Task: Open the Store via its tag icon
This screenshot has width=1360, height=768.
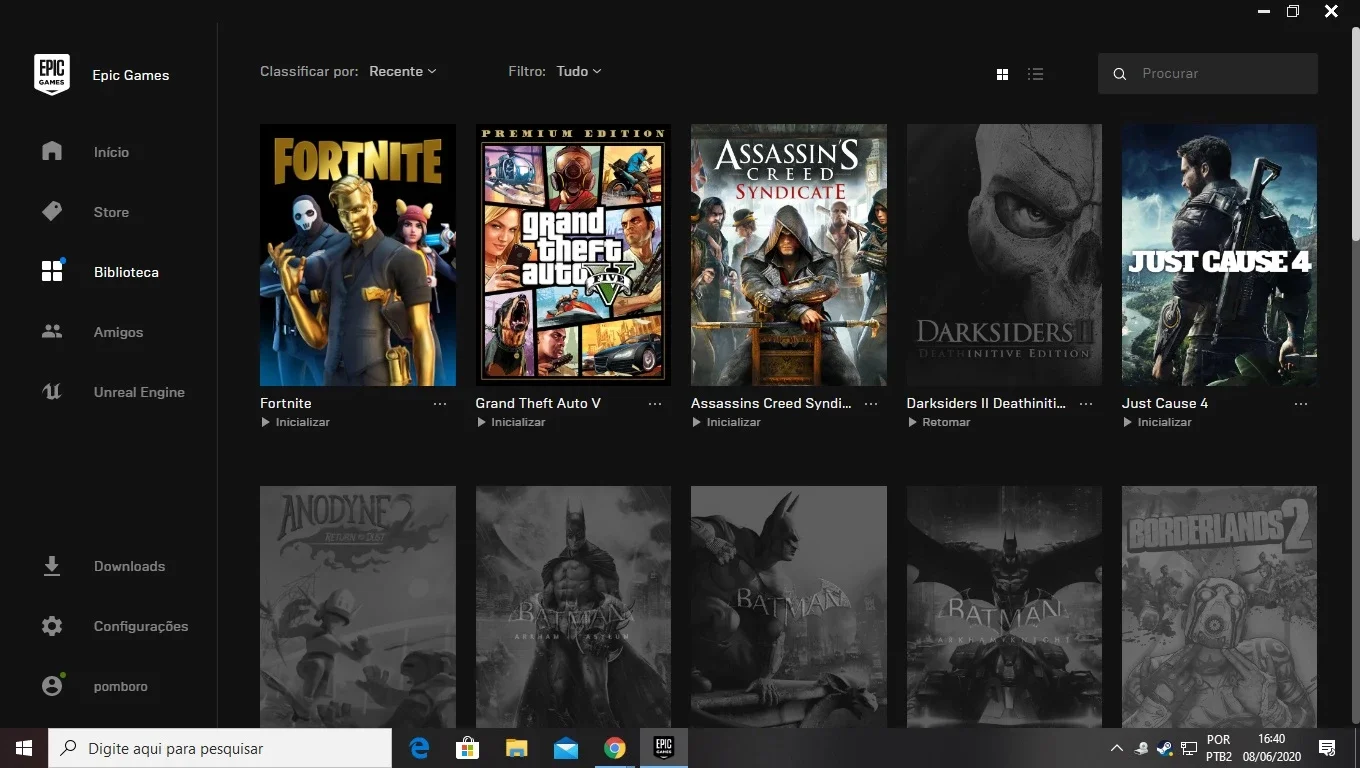Action: pos(52,212)
